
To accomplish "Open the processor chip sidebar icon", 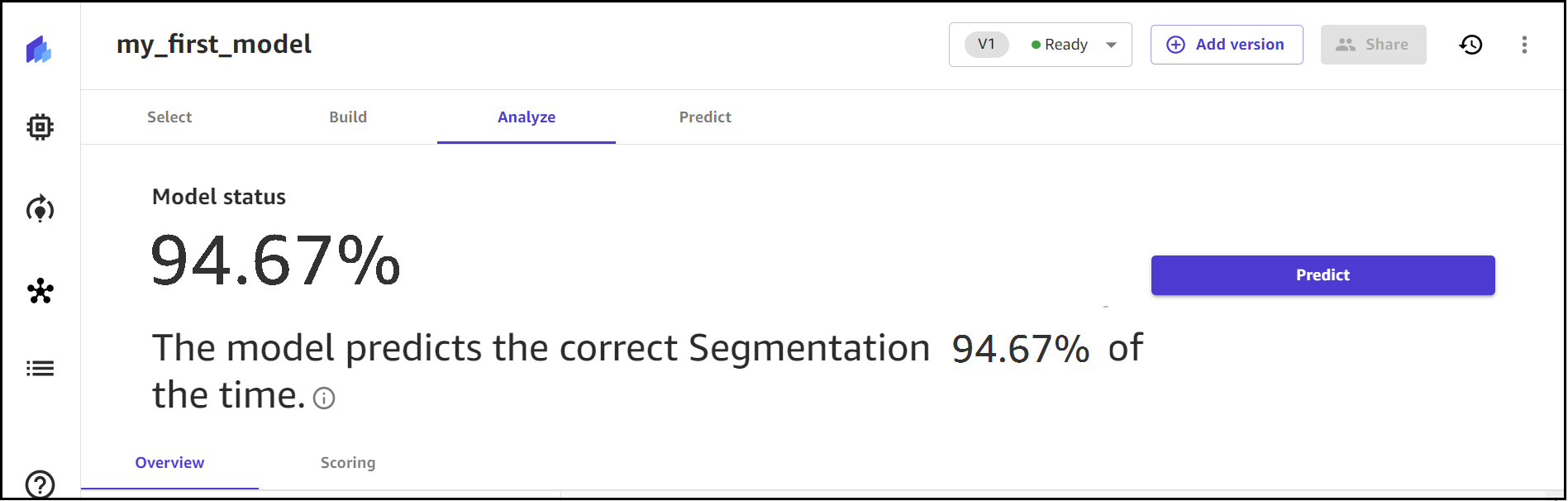I will pos(40,127).
